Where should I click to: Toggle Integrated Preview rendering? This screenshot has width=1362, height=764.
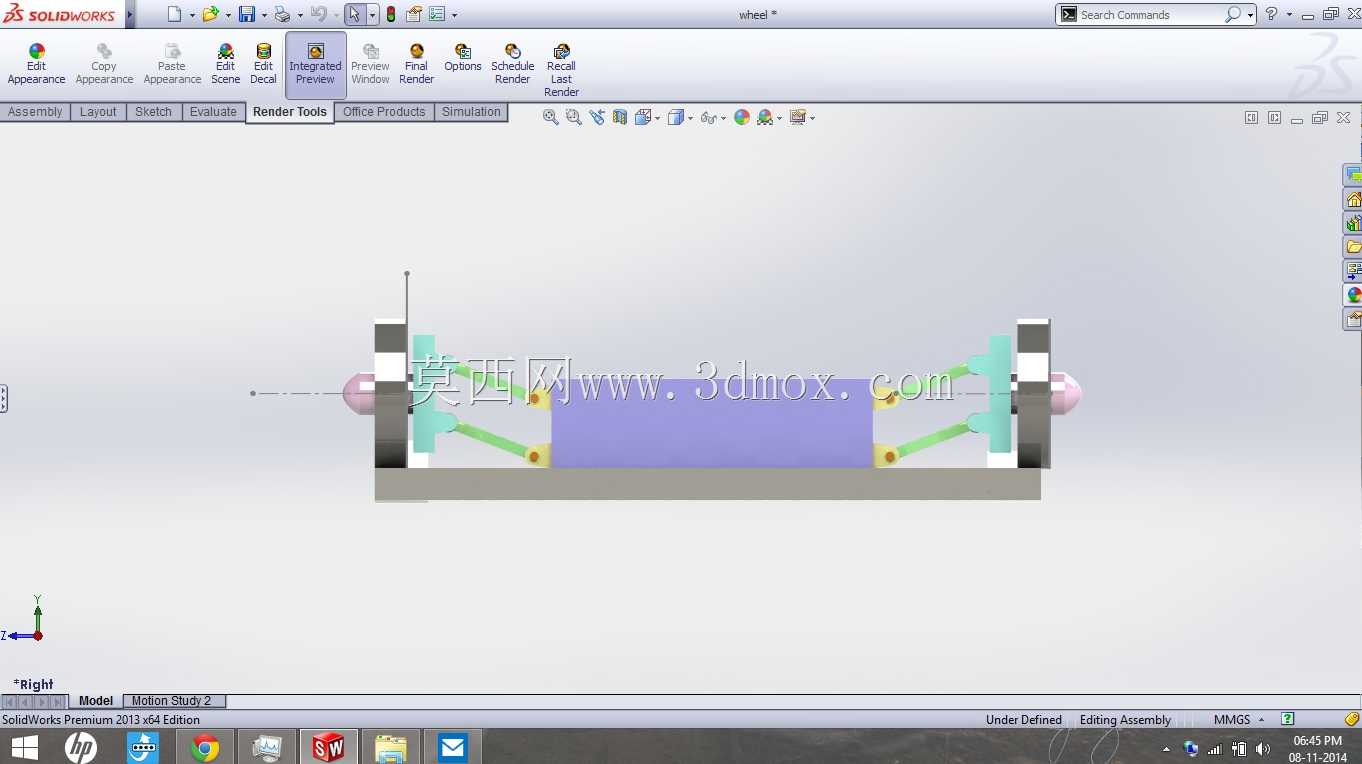click(x=315, y=65)
